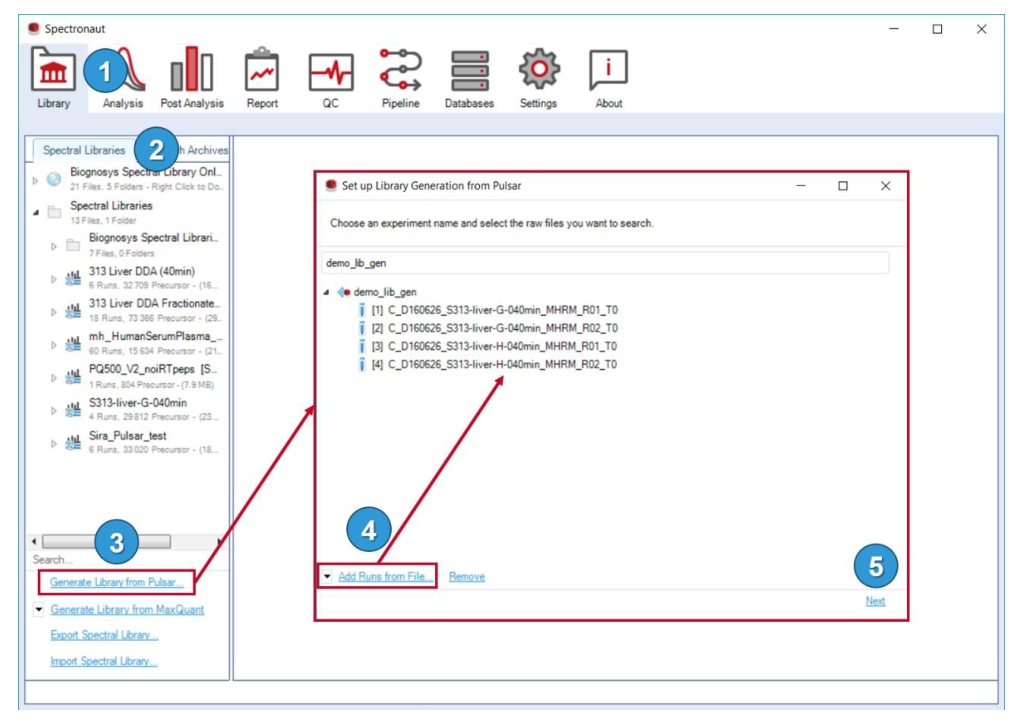This screenshot has height=724, width=1023.
Task: Click the Sira_Pulsar_test library icon
Action: pyautogui.click(x=73, y=443)
